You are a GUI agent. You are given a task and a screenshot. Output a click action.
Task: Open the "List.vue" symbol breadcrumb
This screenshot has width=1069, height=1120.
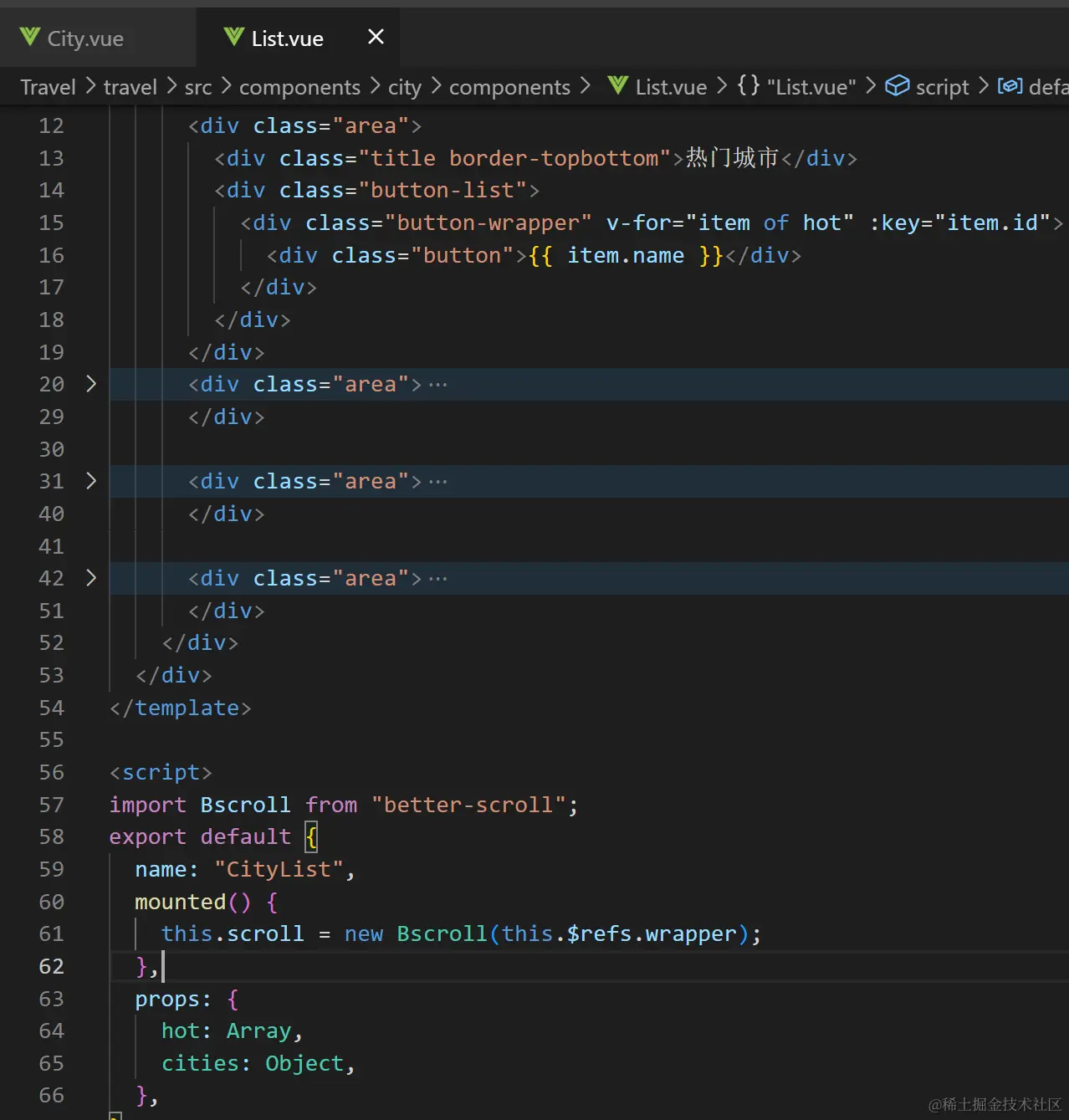pos(811,87)
